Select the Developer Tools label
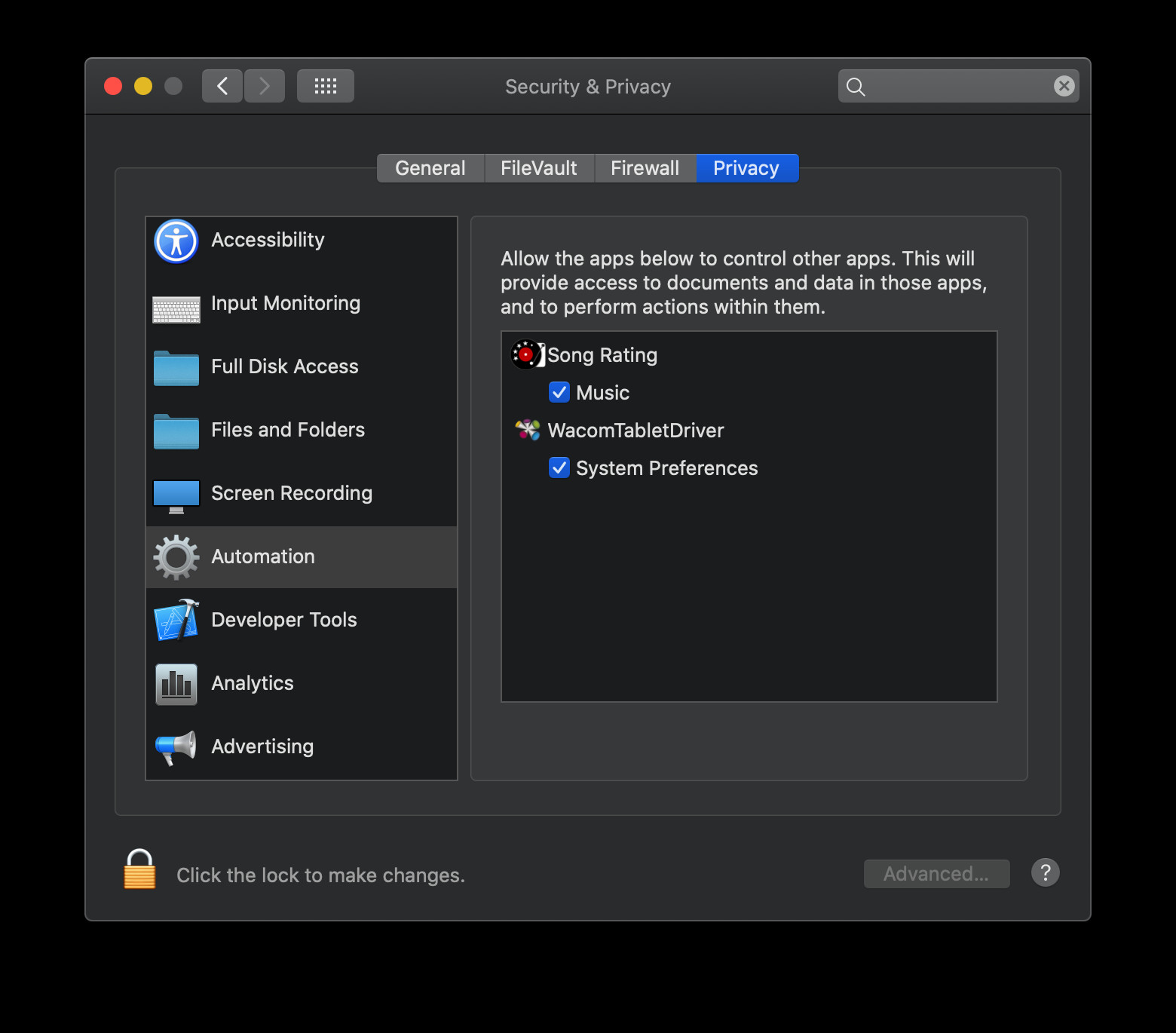Viewport: 1176px width, 1033px height. coord(284,620)
